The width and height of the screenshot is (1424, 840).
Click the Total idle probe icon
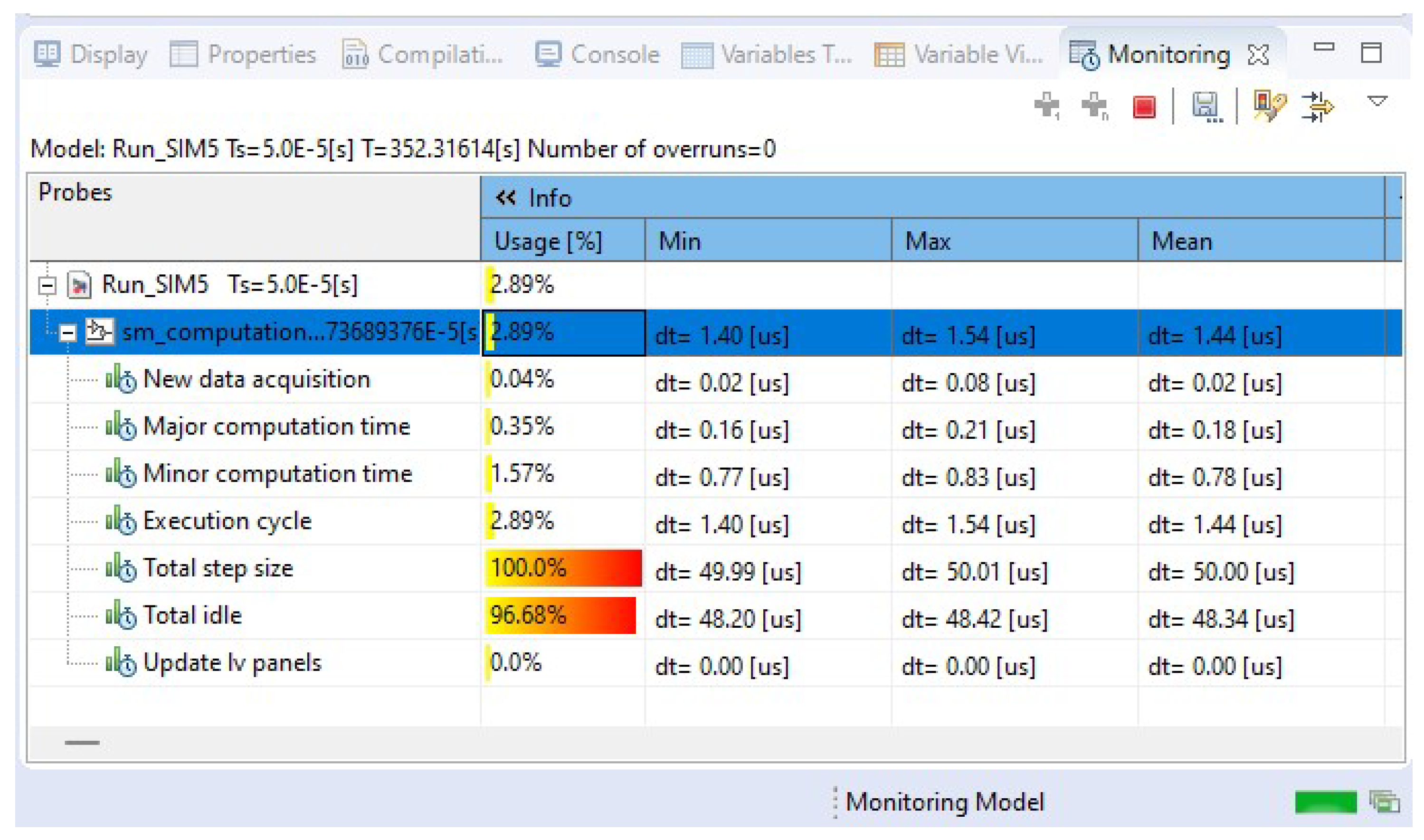click(121, 615)
